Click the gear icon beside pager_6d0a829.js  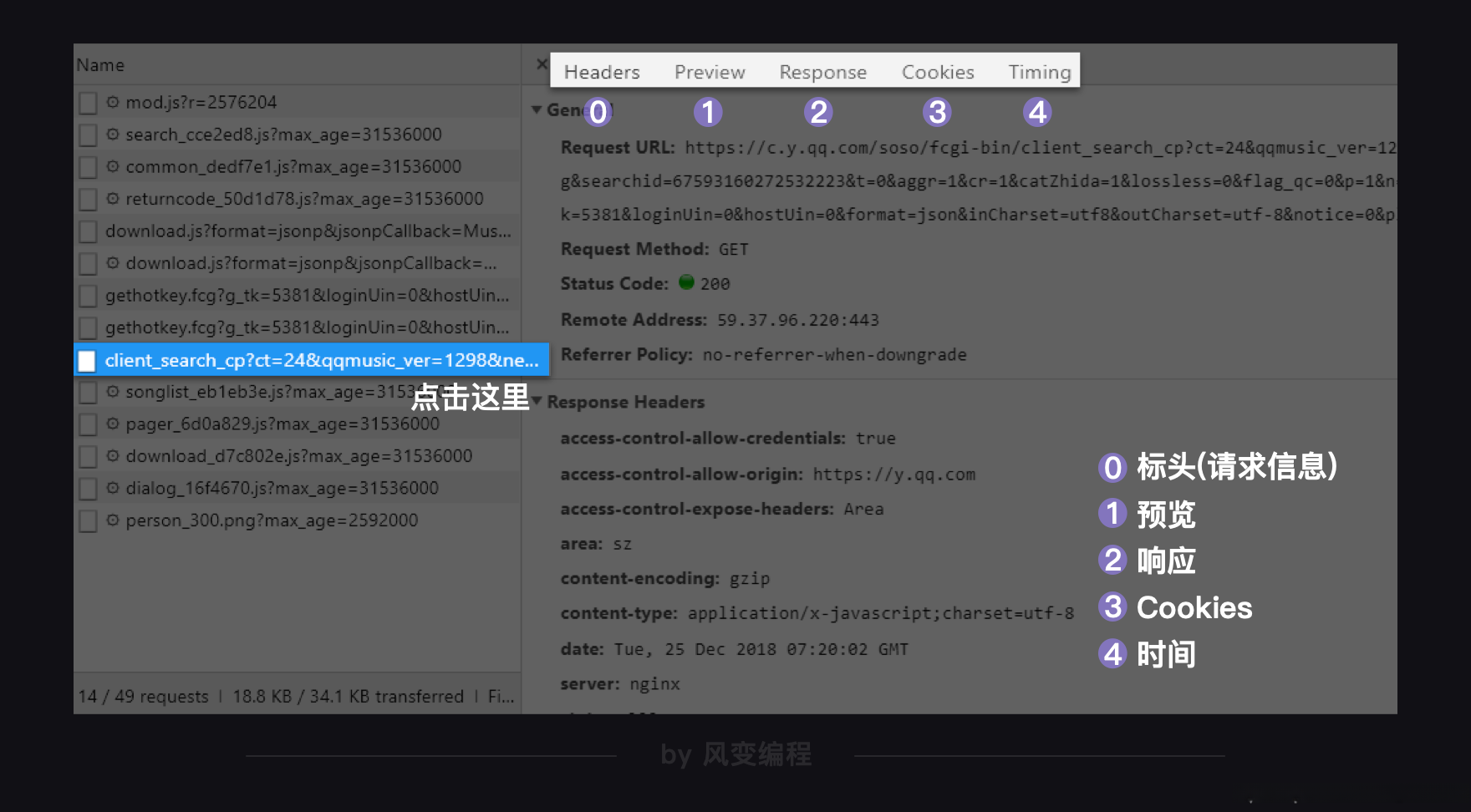pyautogui.click(x=113, y=424)
